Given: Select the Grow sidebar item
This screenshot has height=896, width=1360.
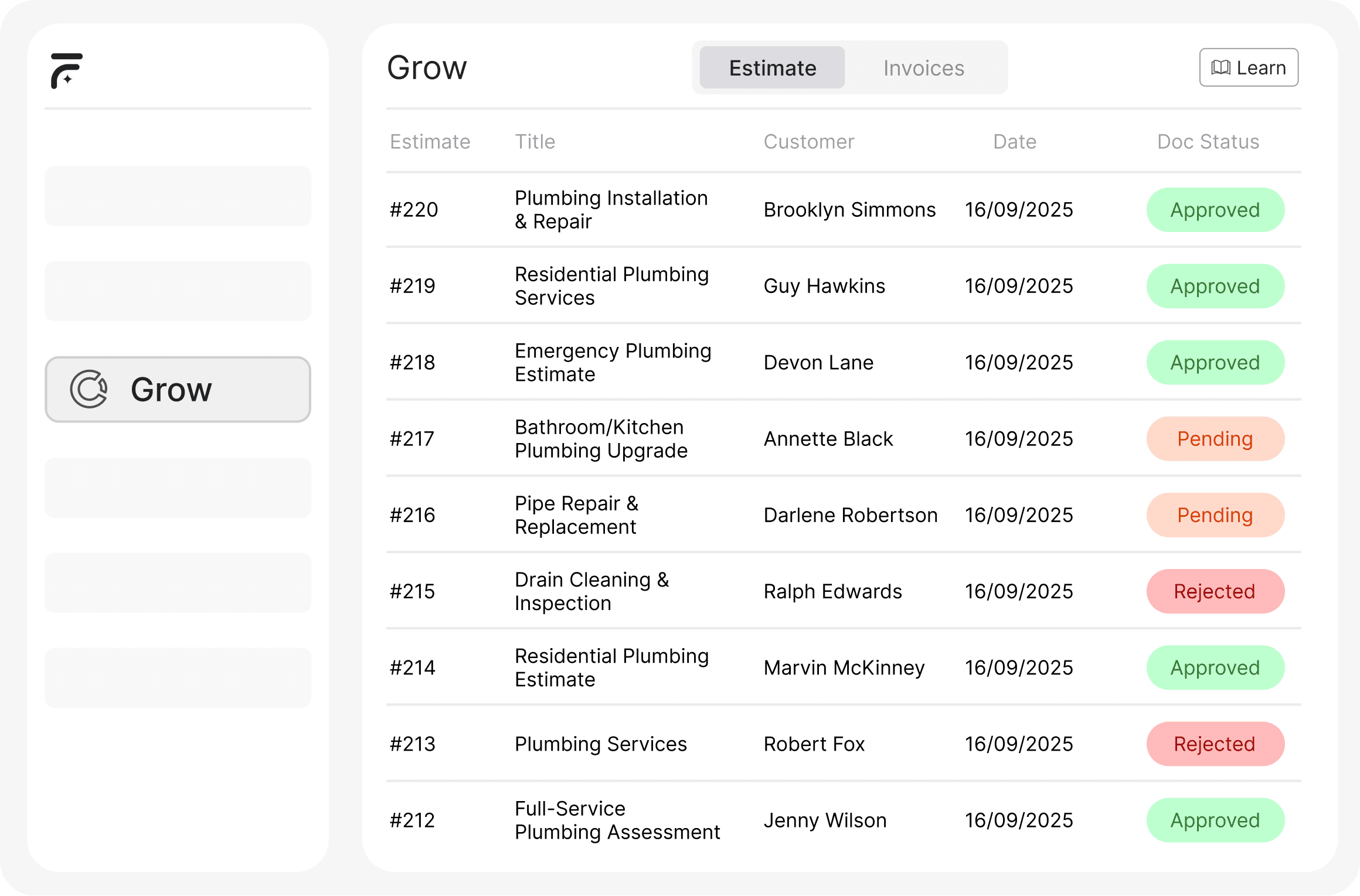Looking at the screenshot, I should pos(178,389).
